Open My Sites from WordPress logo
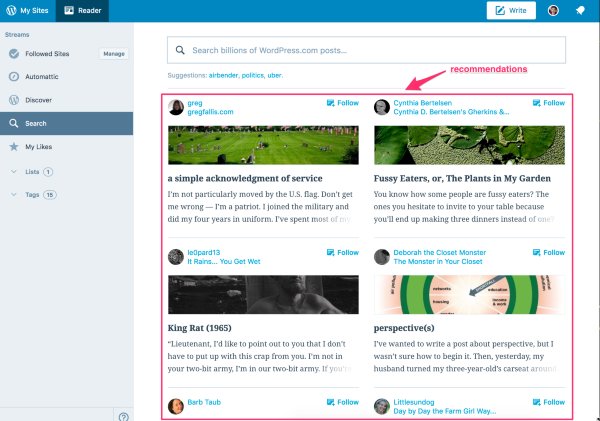This screenshot has width=600, height=421. coord(28,11)
